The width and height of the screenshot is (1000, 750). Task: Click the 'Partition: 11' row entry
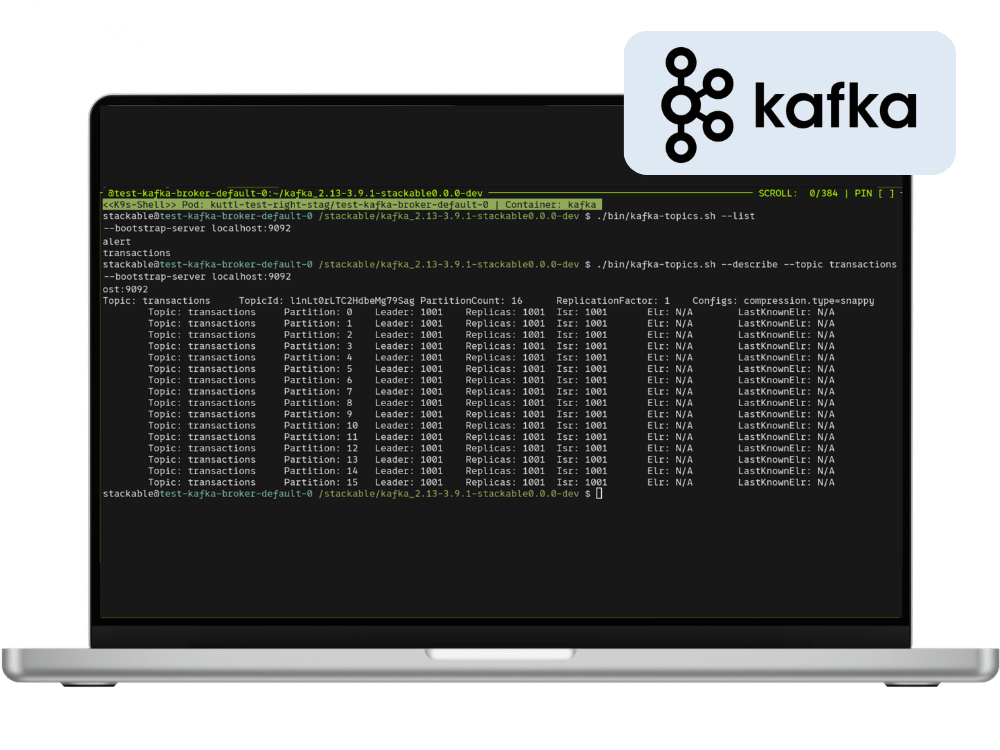tap(321, 437)
